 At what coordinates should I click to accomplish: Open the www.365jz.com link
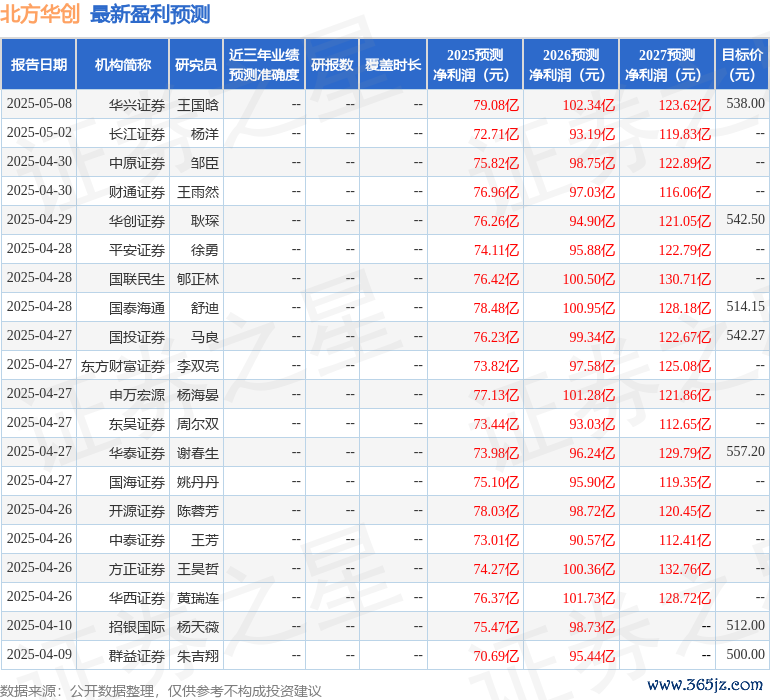tap(705, 684)
